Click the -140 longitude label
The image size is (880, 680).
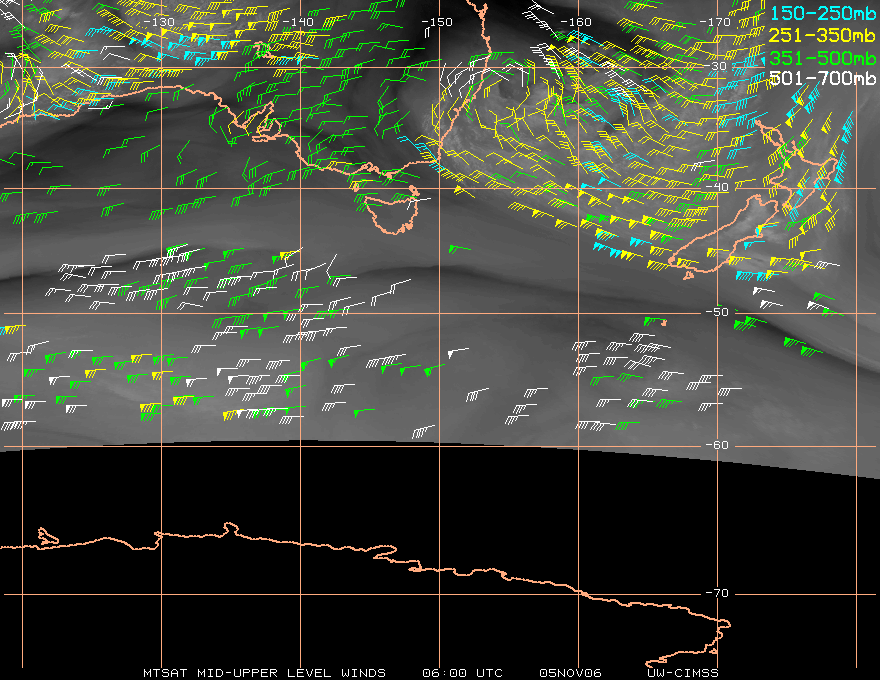click(297, 22)
